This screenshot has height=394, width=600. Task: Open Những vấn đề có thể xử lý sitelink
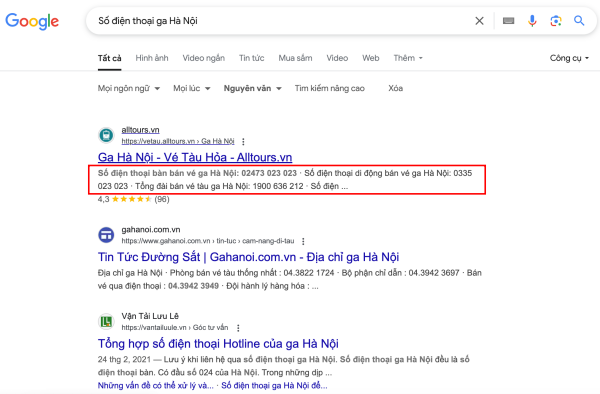(155, 386)
